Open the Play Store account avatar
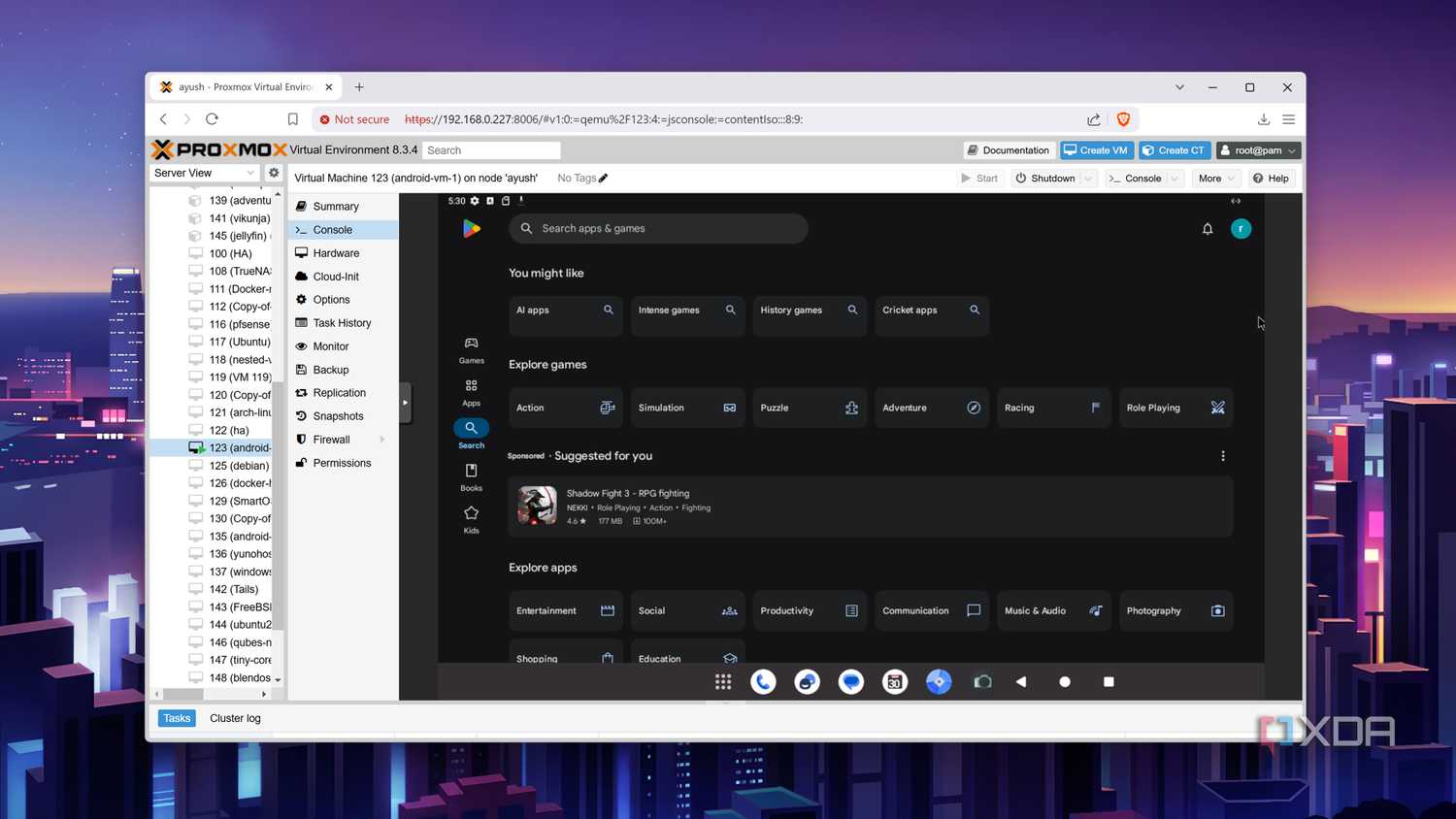1456x819 pixels. 1241,229
